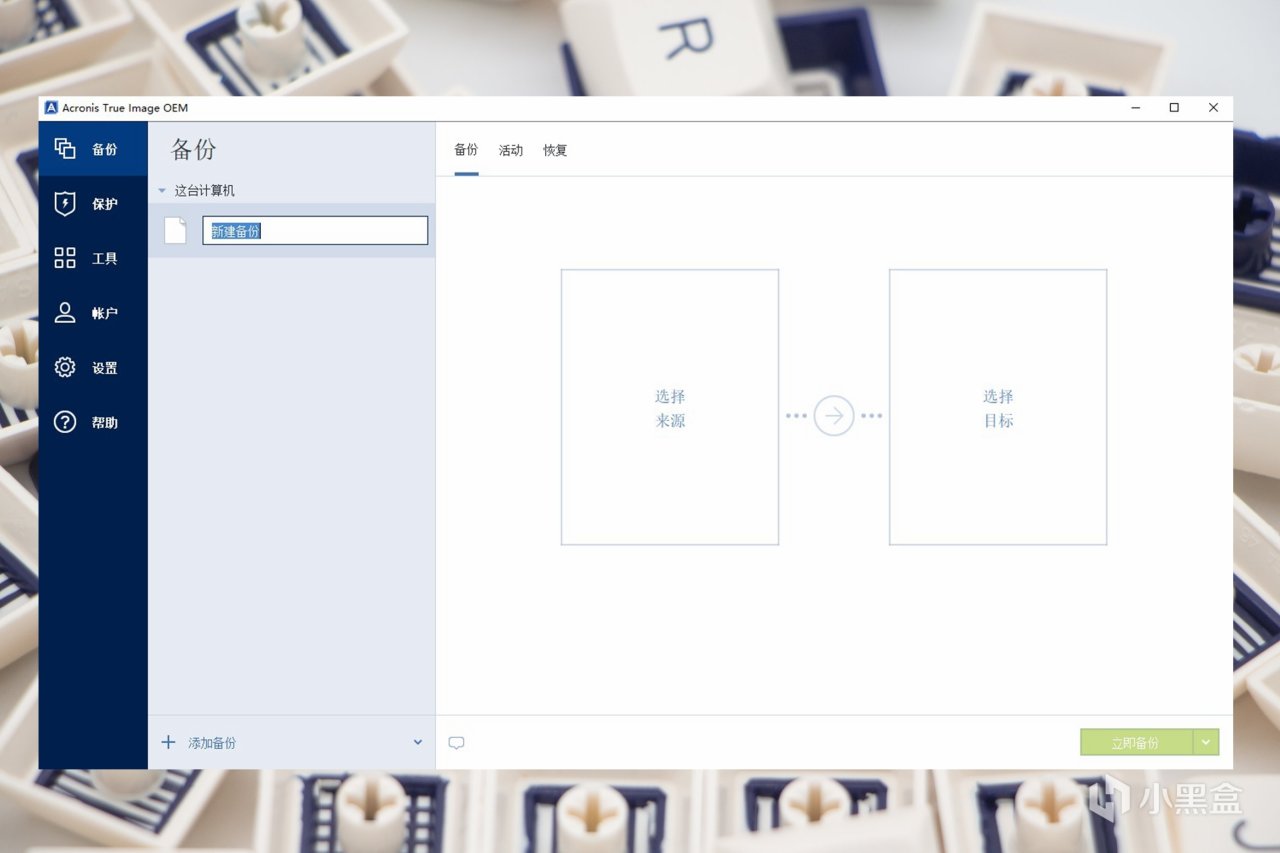Open the 工具 (Tools) grid section
Image resolution: width=1280 pixels, height=853 pixels.
(x=93, y=258)
